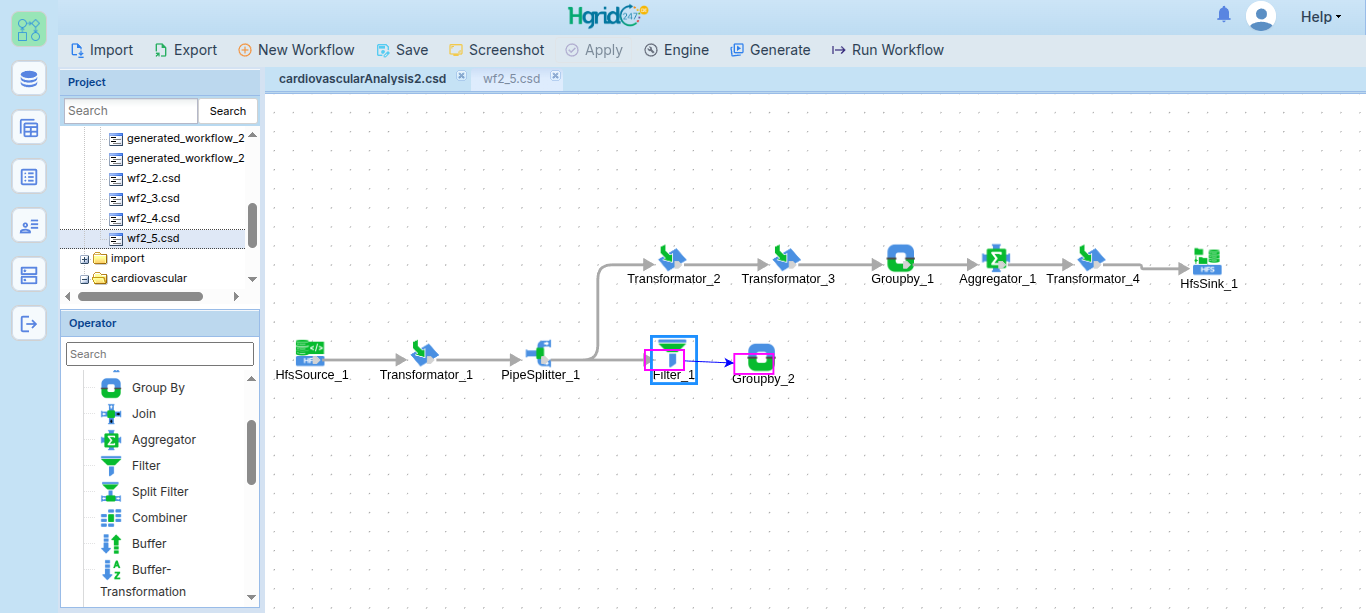Click the Operator list vertical scrollbar

[252, 452]
